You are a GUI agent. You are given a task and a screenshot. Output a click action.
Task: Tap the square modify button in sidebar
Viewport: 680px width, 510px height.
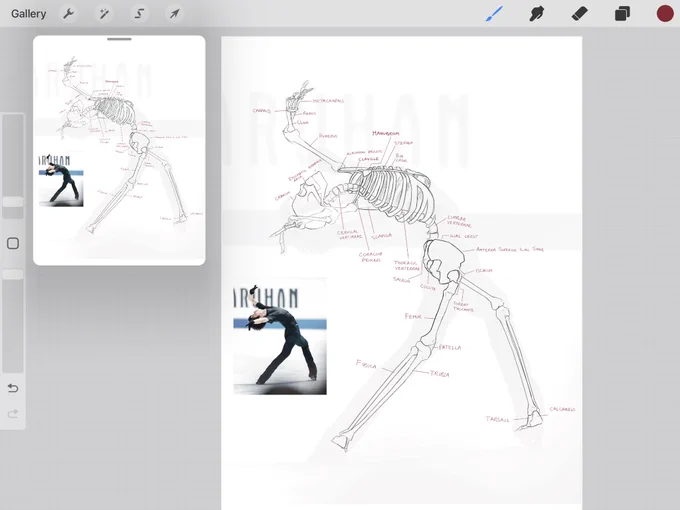point(13,243)
